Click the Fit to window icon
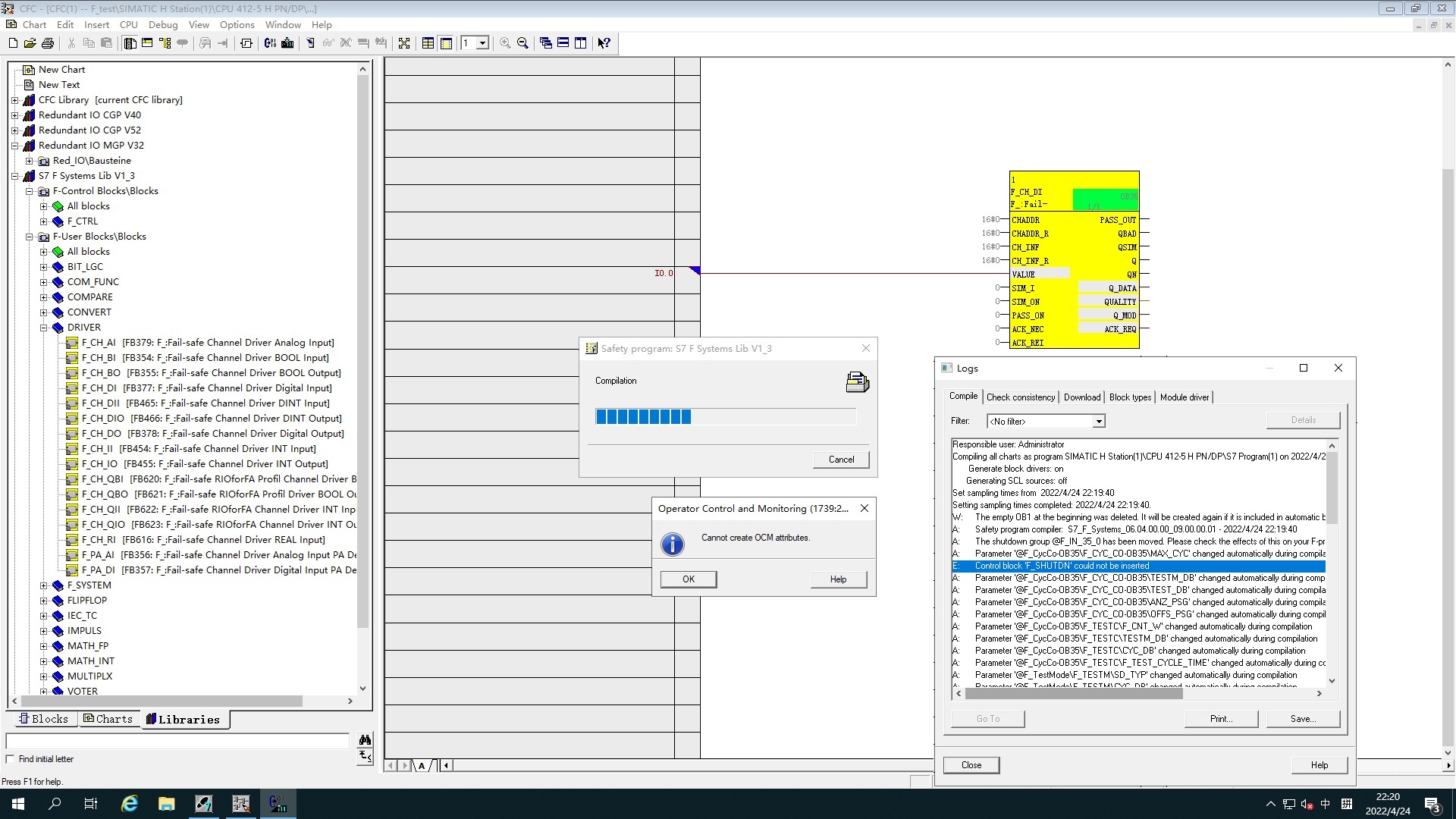 404,43
